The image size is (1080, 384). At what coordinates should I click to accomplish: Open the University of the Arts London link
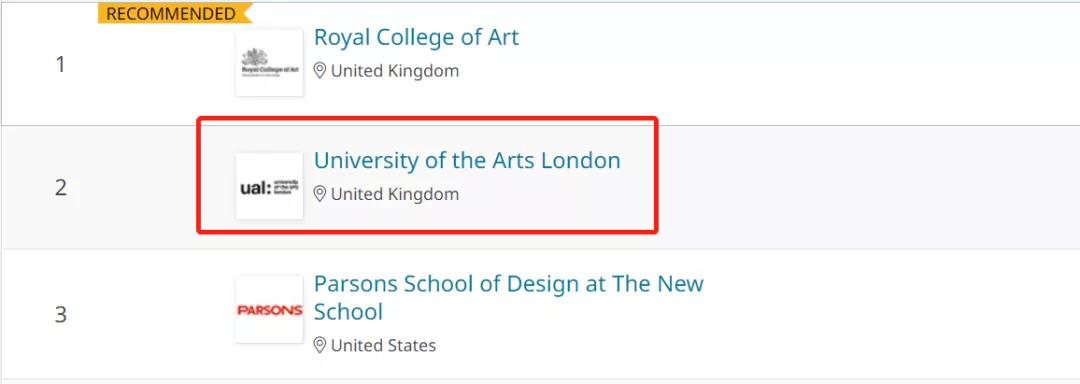tap(467, 160)
